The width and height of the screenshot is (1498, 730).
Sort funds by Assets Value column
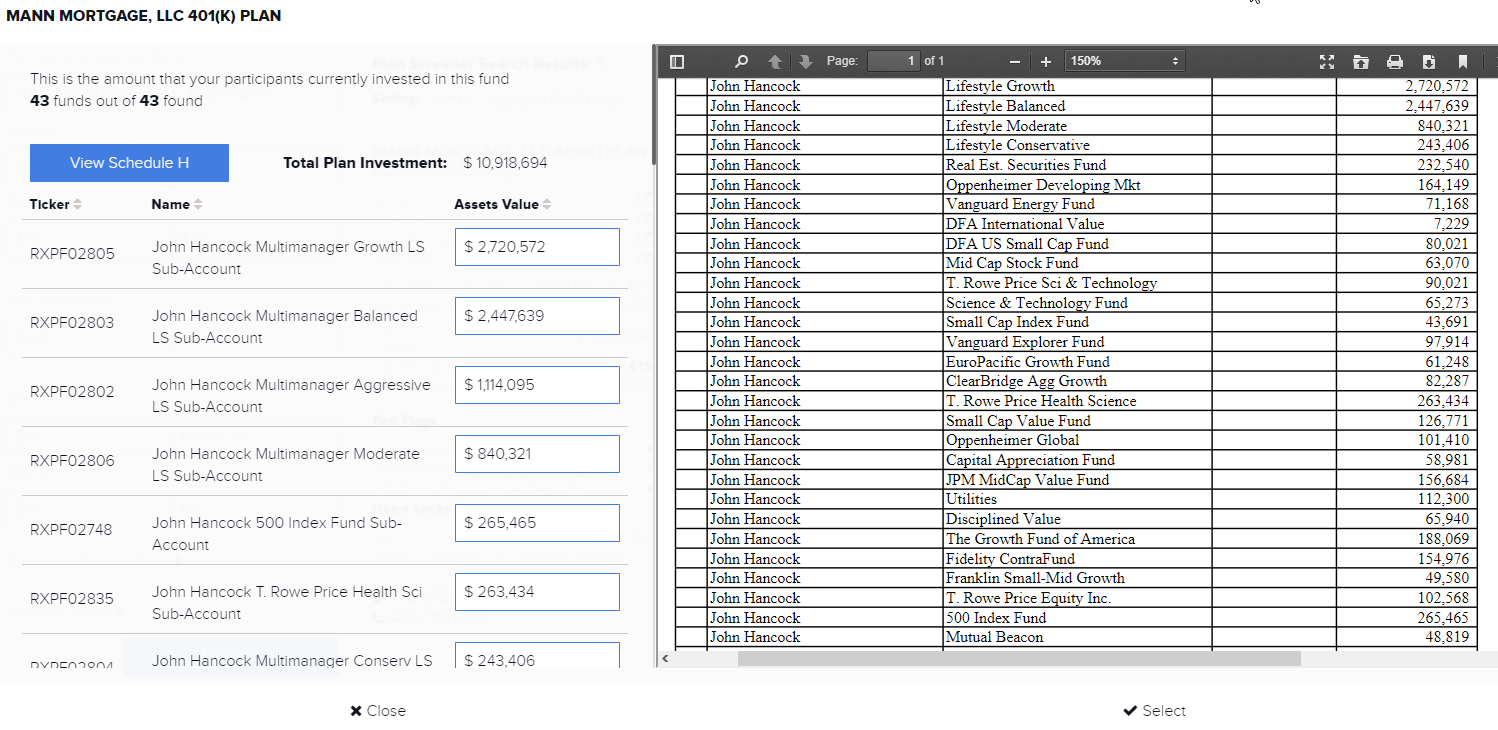pos(503,204)
